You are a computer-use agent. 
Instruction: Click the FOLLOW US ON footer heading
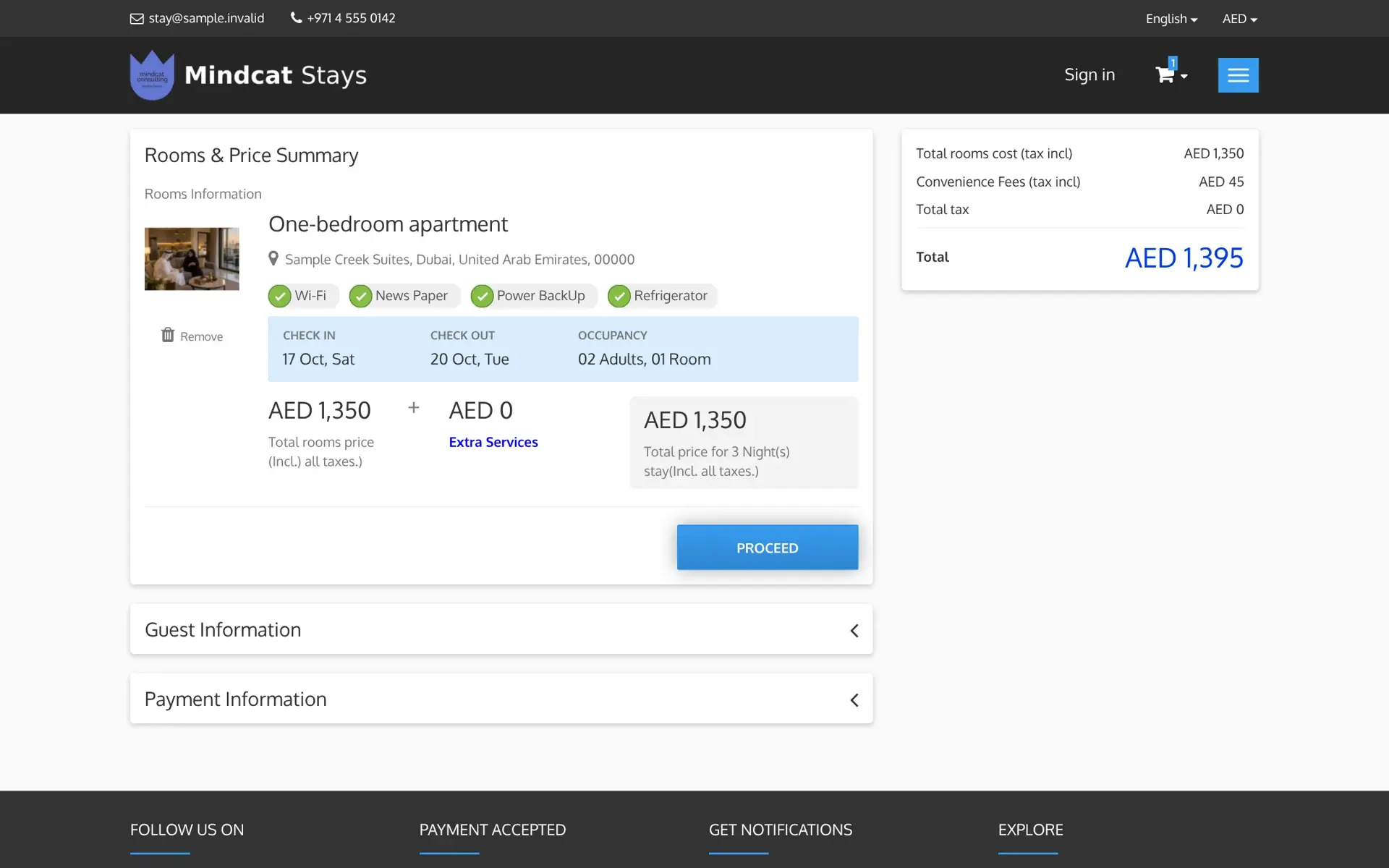point(187,830)
